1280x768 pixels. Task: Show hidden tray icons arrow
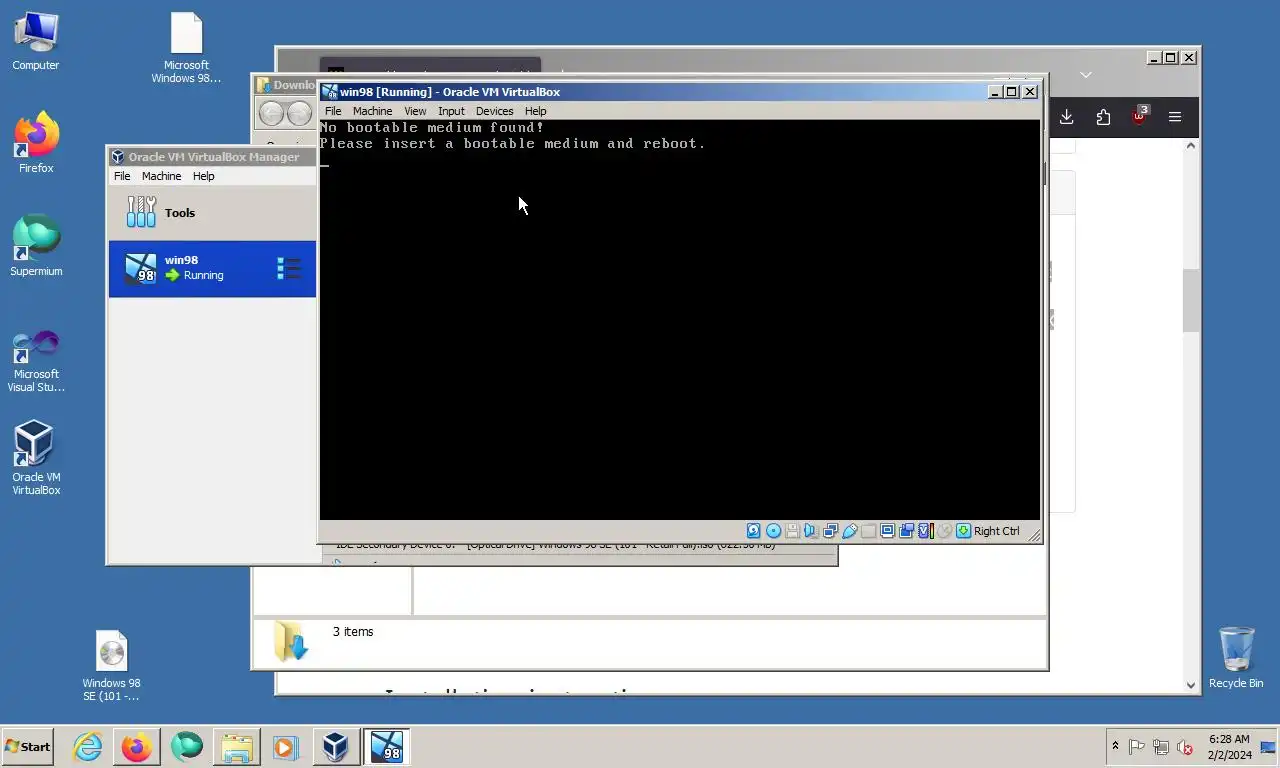click(1115, 746)
